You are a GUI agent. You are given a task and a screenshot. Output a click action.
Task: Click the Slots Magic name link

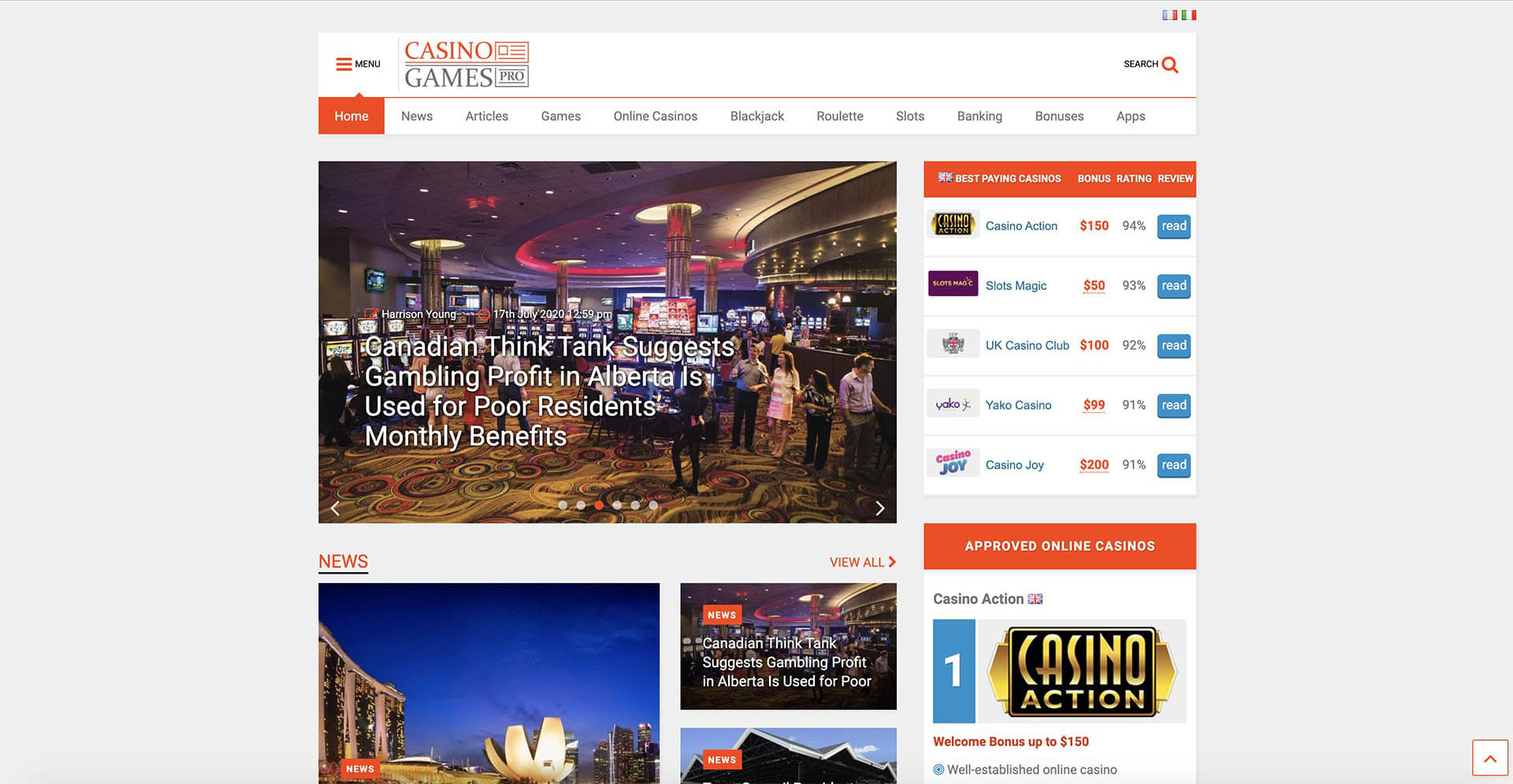1016,286
